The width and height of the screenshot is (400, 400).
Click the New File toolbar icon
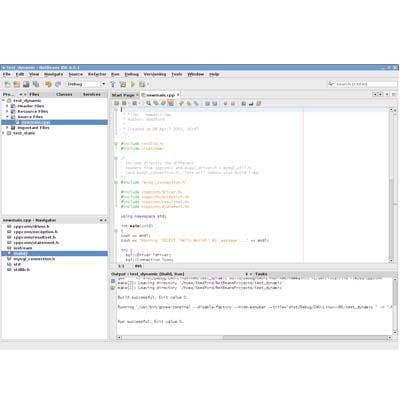point(7,84)
